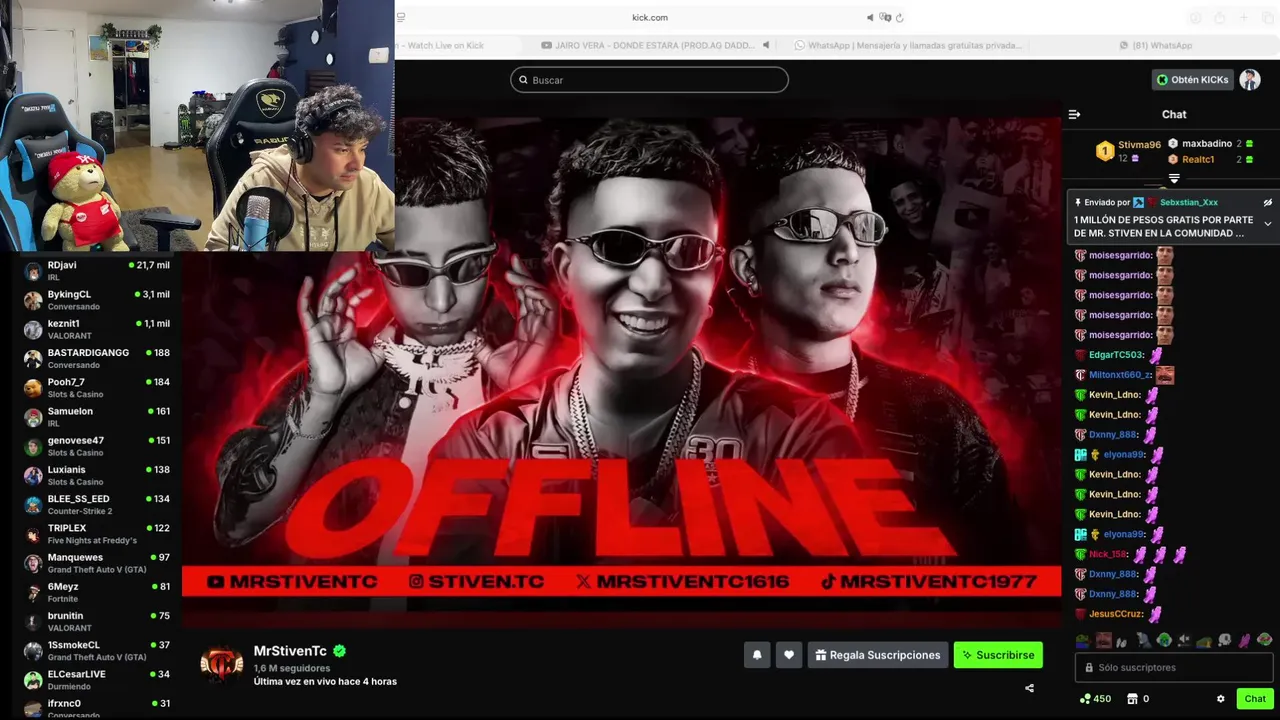Viewport: 1280px width, 720px height.
Task: Click the kick.com address bar
Action: tap(650, 17)
